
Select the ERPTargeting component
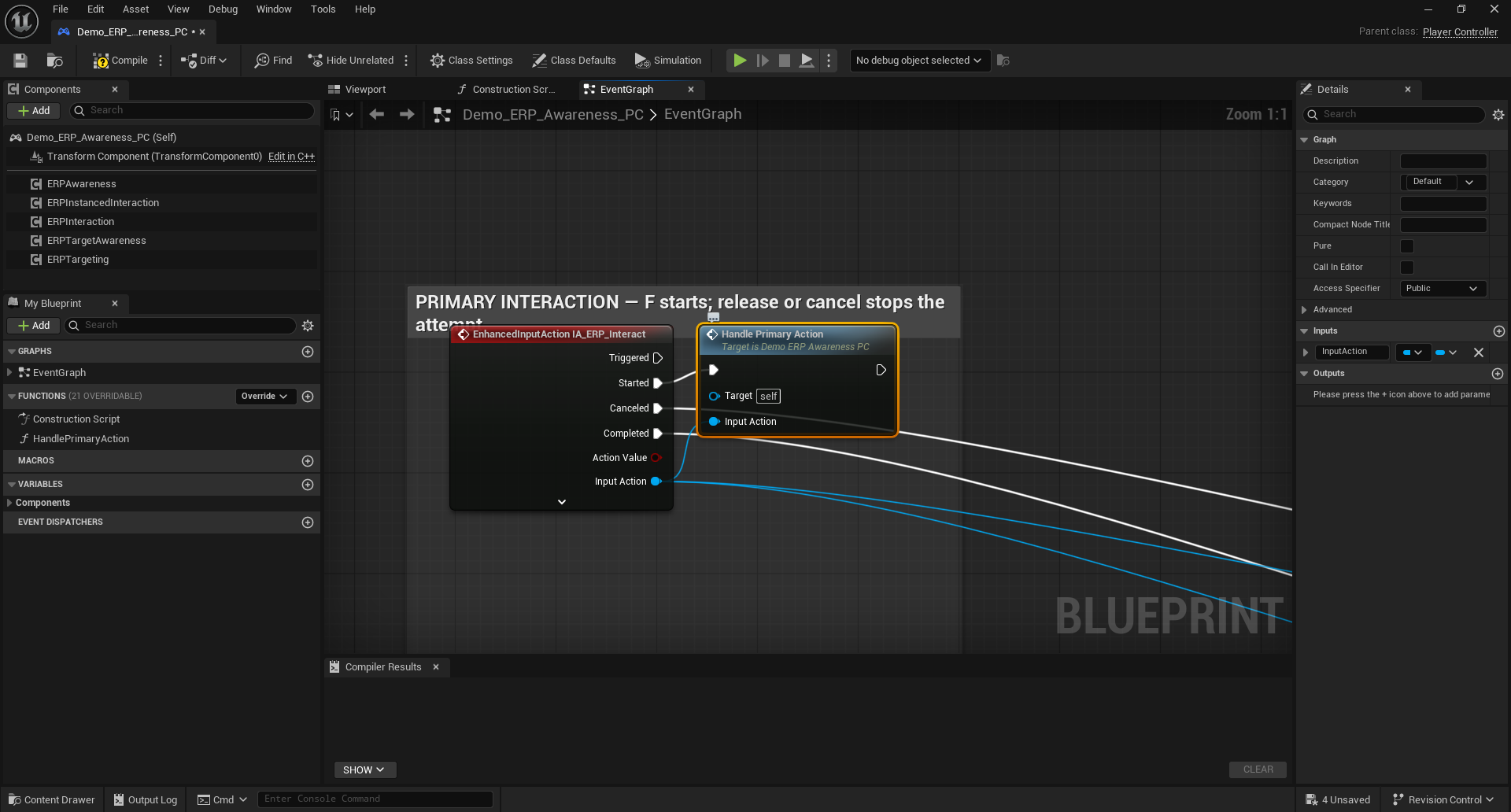click(x=77, y=260)
